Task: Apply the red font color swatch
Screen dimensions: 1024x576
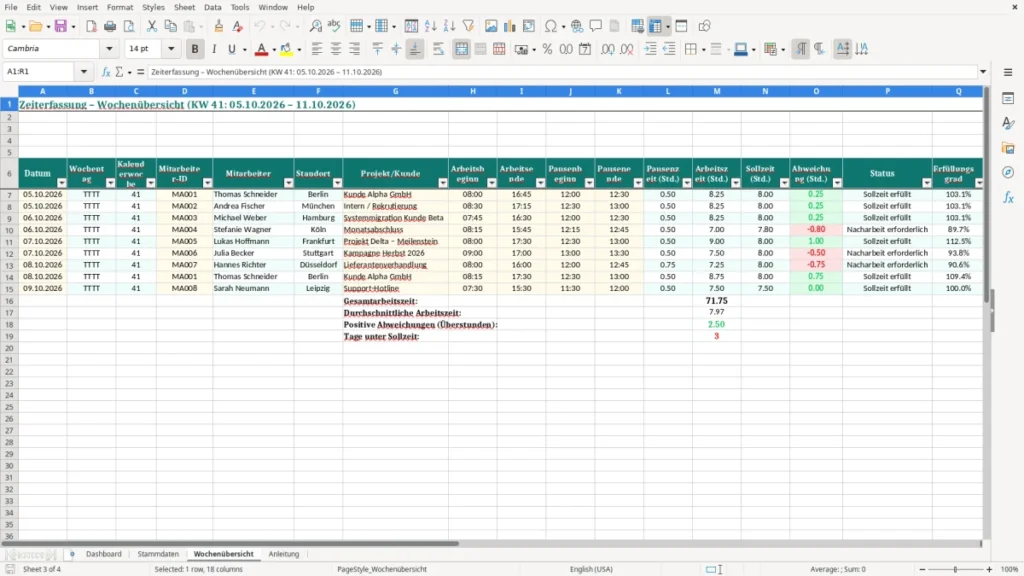Action: pyautogui.click(x=261, y=49)
